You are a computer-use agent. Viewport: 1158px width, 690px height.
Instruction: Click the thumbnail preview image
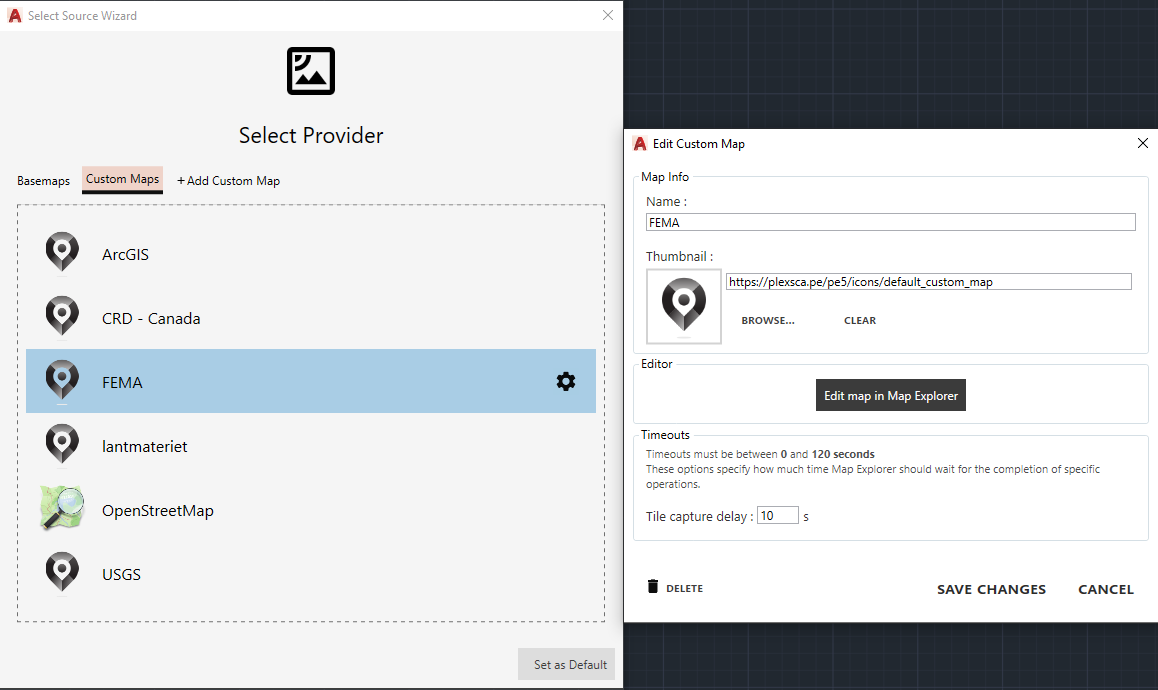pyautogui.click(x=684, y=306)
